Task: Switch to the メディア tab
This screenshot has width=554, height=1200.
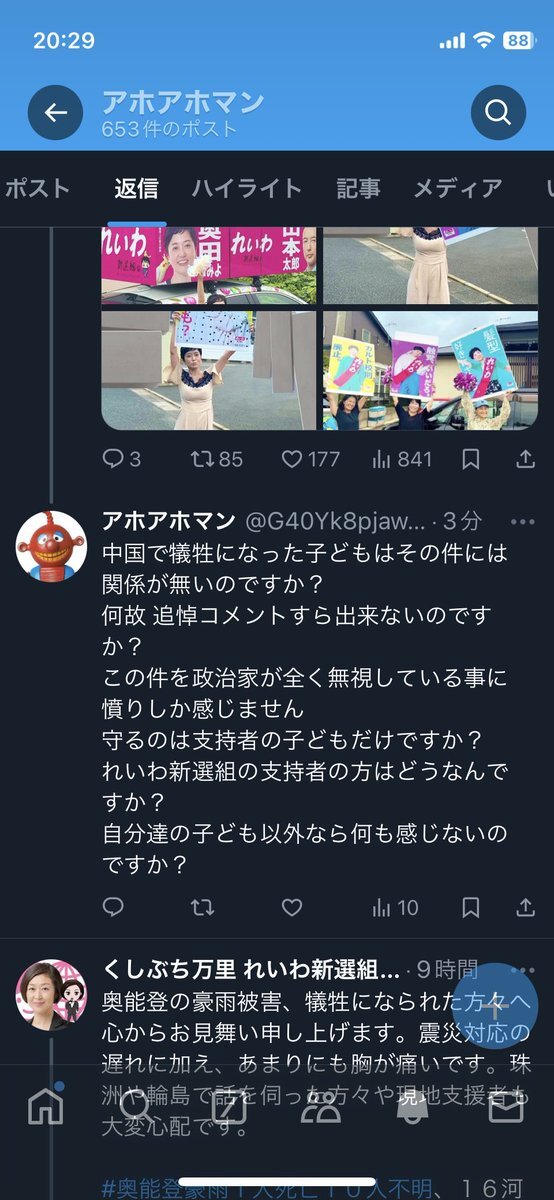Action: point(458,188)
